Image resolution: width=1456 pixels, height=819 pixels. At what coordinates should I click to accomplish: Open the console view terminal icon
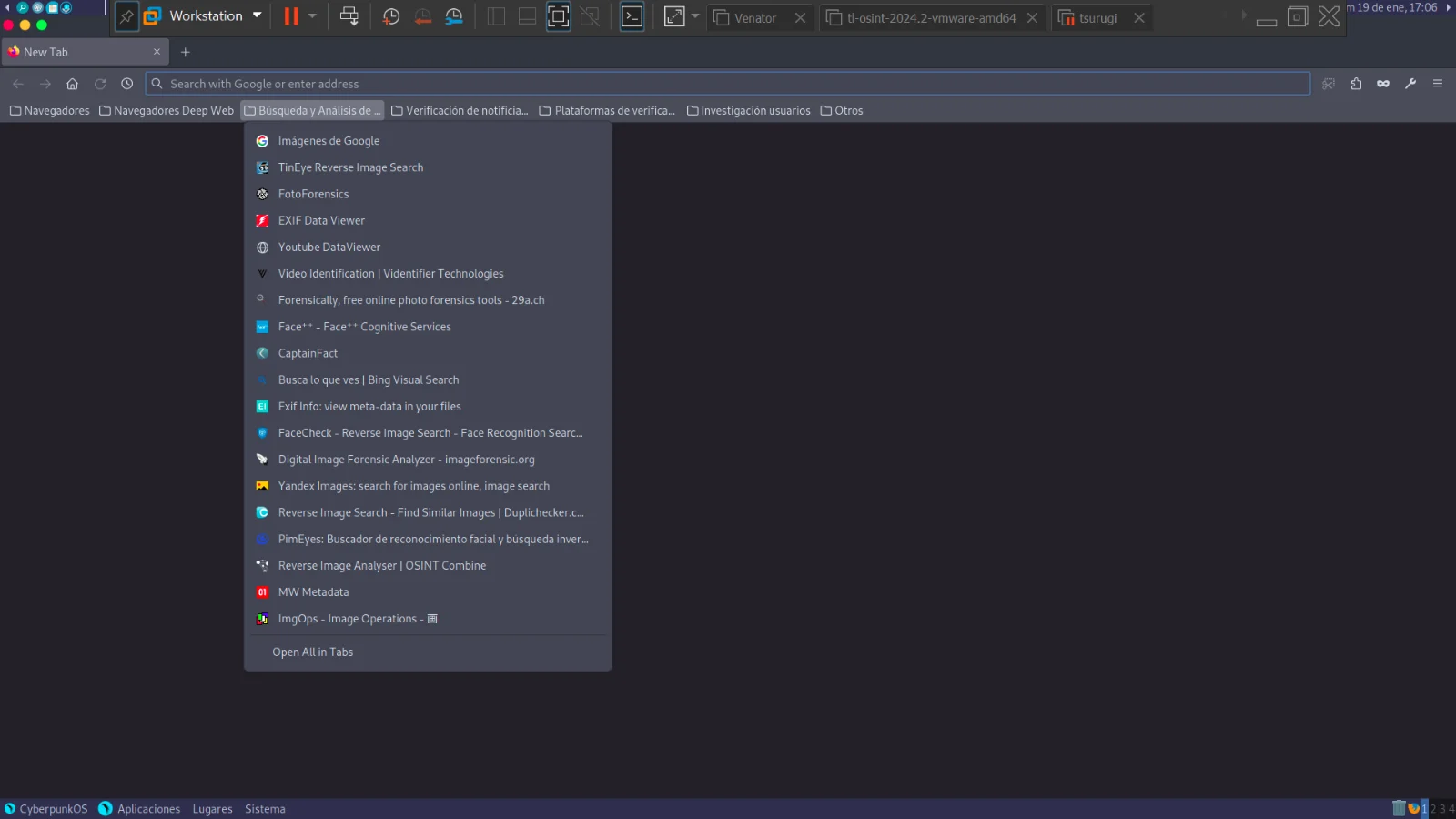click(x=632, y=16)
